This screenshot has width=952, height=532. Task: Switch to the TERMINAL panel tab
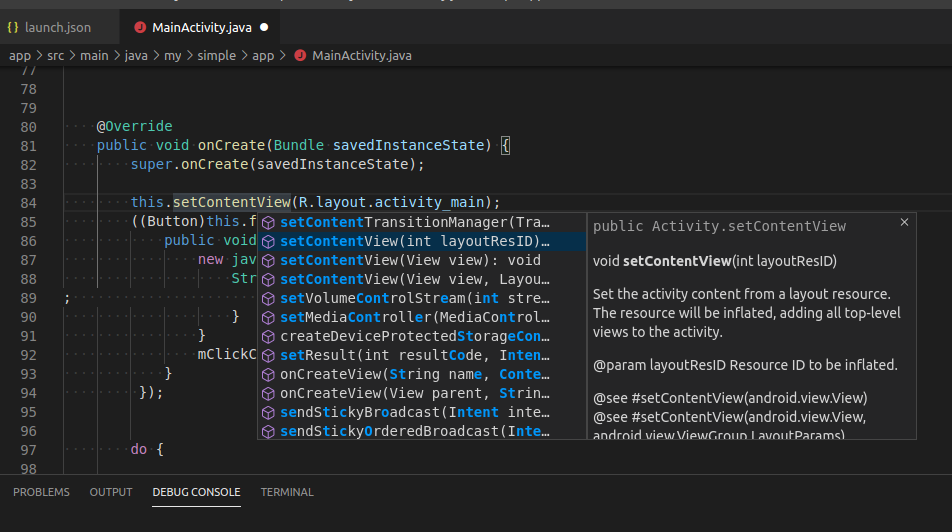(287, 492)
